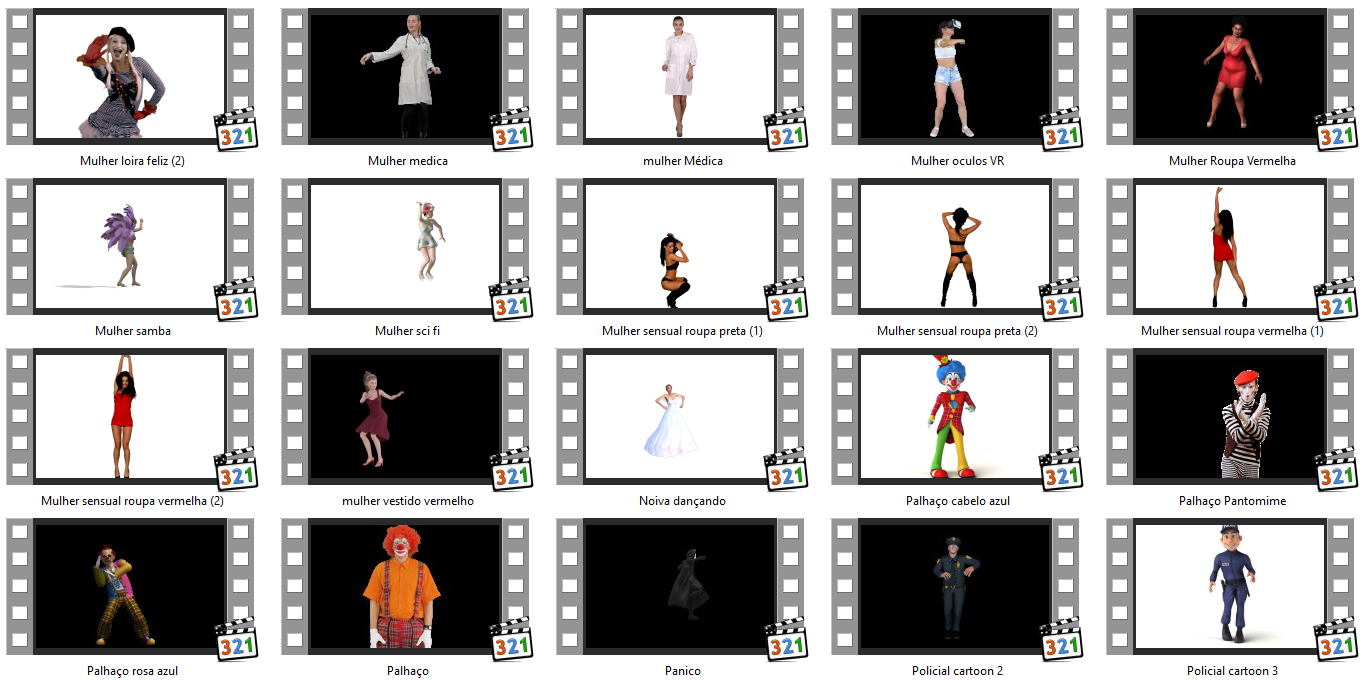Click the Mulher medica video thumbnail
The height and width of the screenshot is (680, 1366).
point(405,77)
